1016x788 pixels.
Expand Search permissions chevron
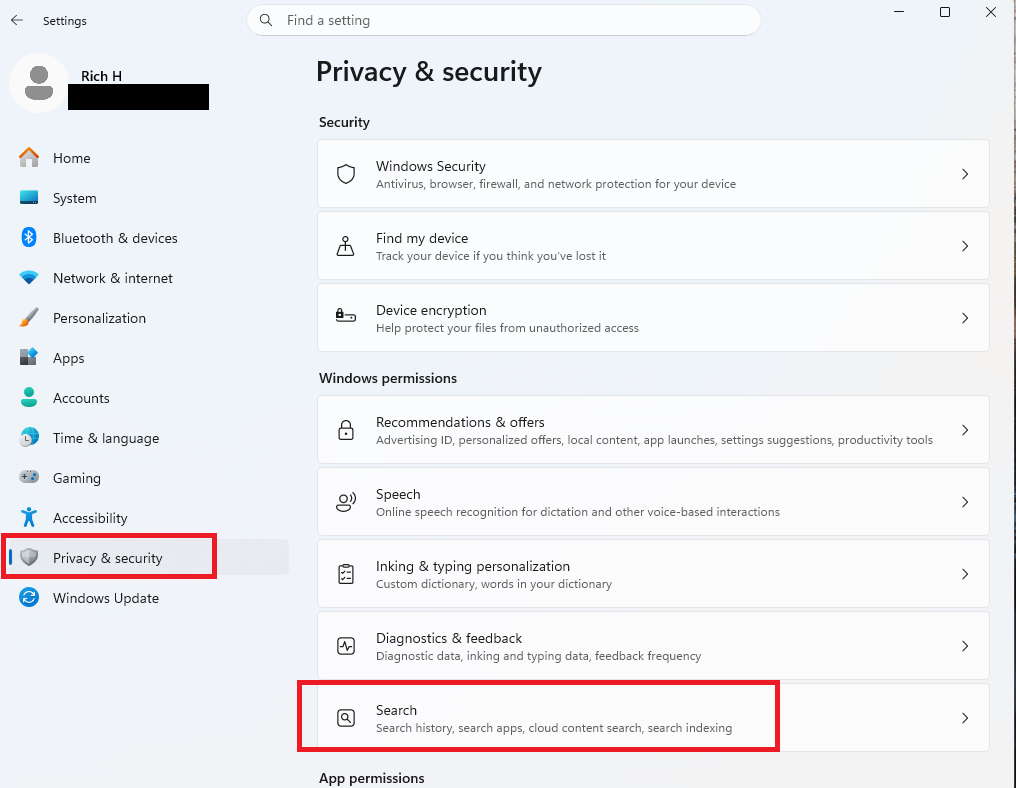click(x=965, y=717)
